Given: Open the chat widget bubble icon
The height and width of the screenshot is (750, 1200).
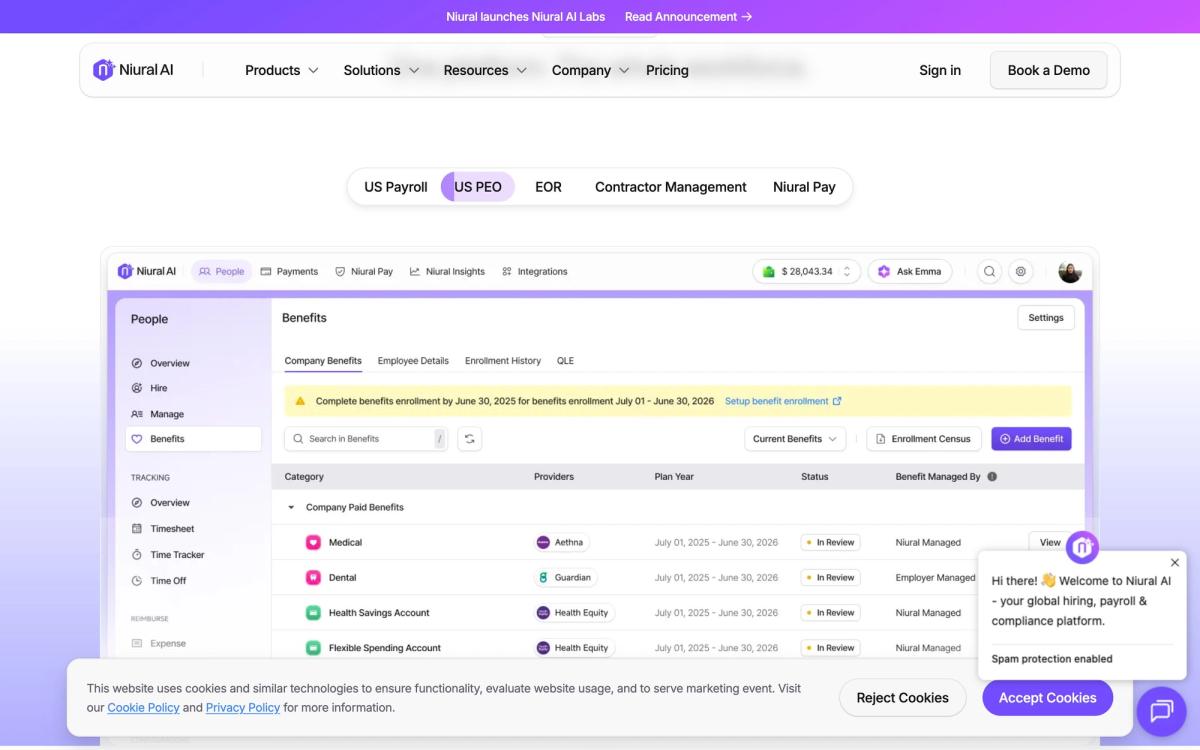Looking at the screenshot, I should [x=1161, y=711].
